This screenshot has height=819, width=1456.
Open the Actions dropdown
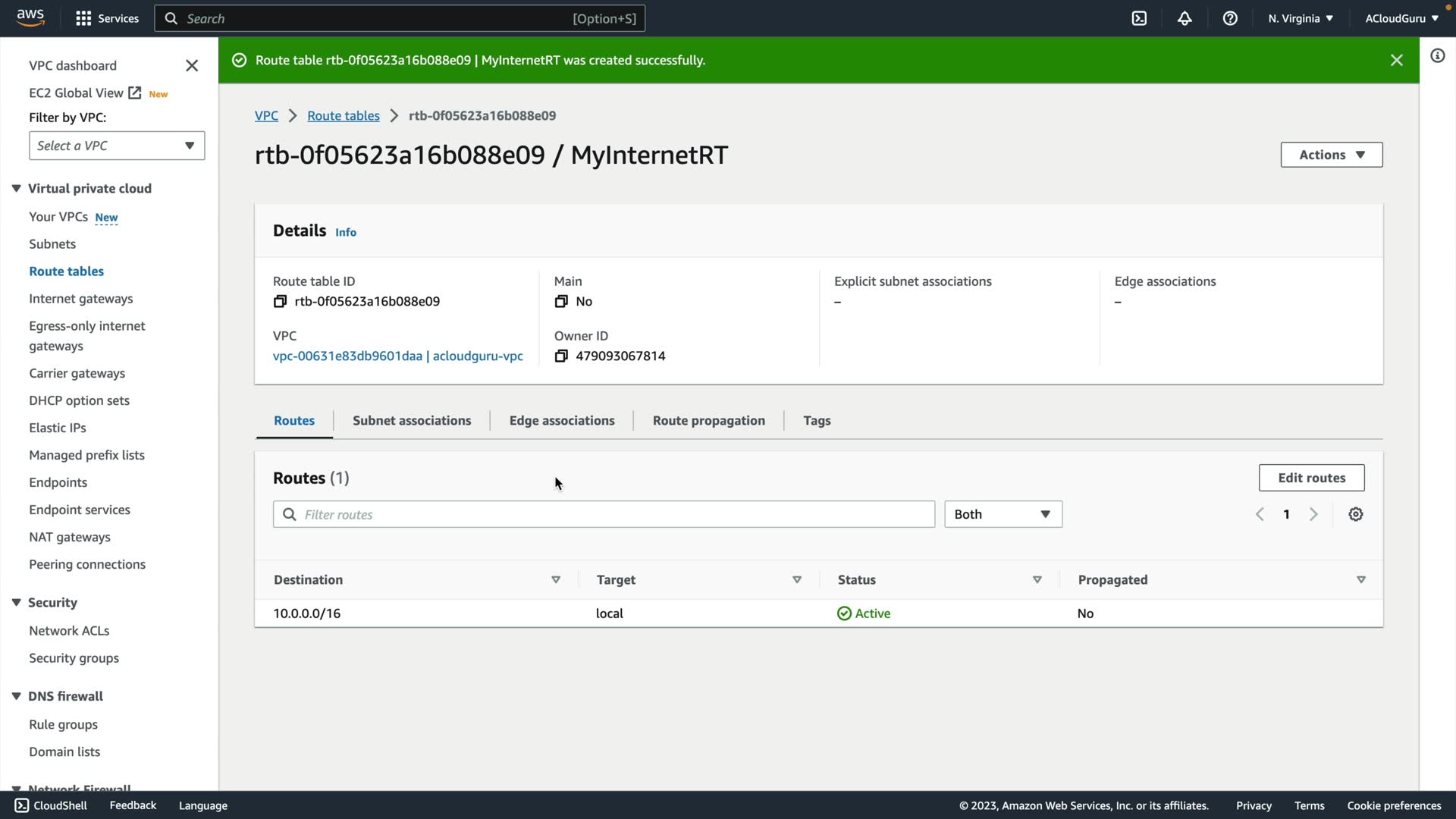(x=1331, y=155)
